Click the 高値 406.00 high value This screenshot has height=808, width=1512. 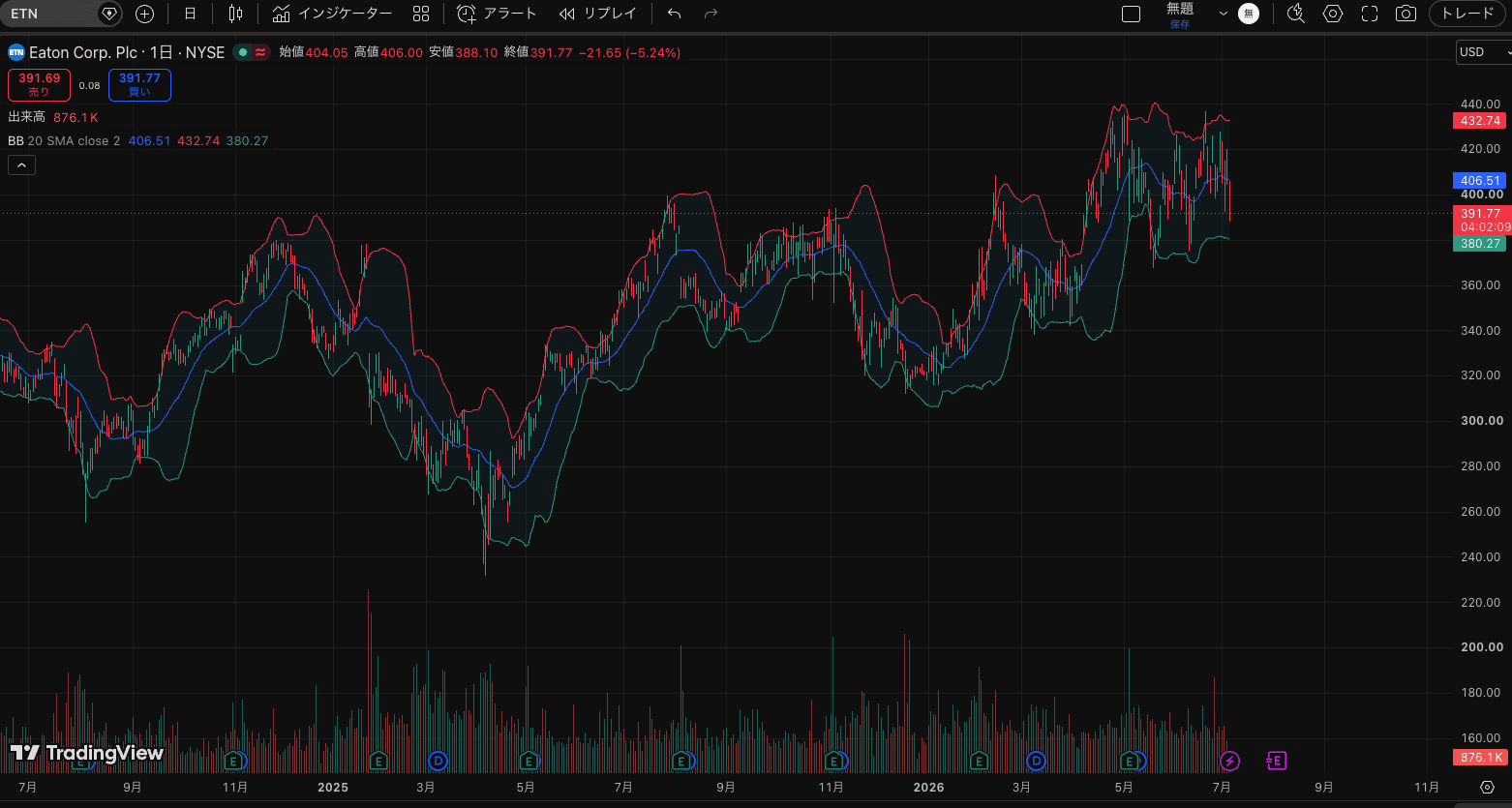388,52
